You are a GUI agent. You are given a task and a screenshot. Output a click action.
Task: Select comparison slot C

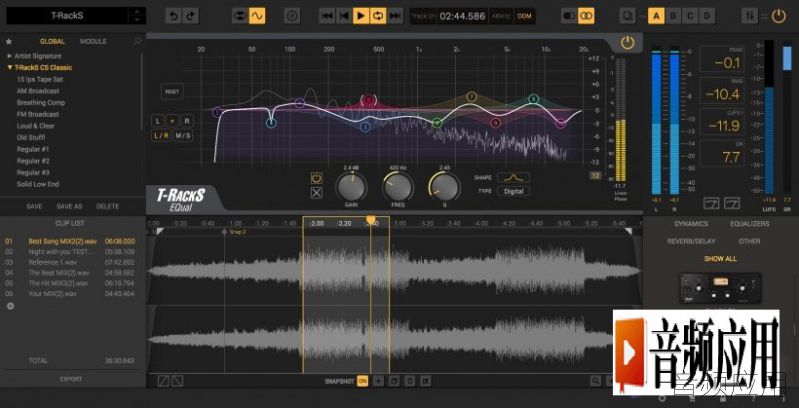pyautogui.click(x=690, y=16)
